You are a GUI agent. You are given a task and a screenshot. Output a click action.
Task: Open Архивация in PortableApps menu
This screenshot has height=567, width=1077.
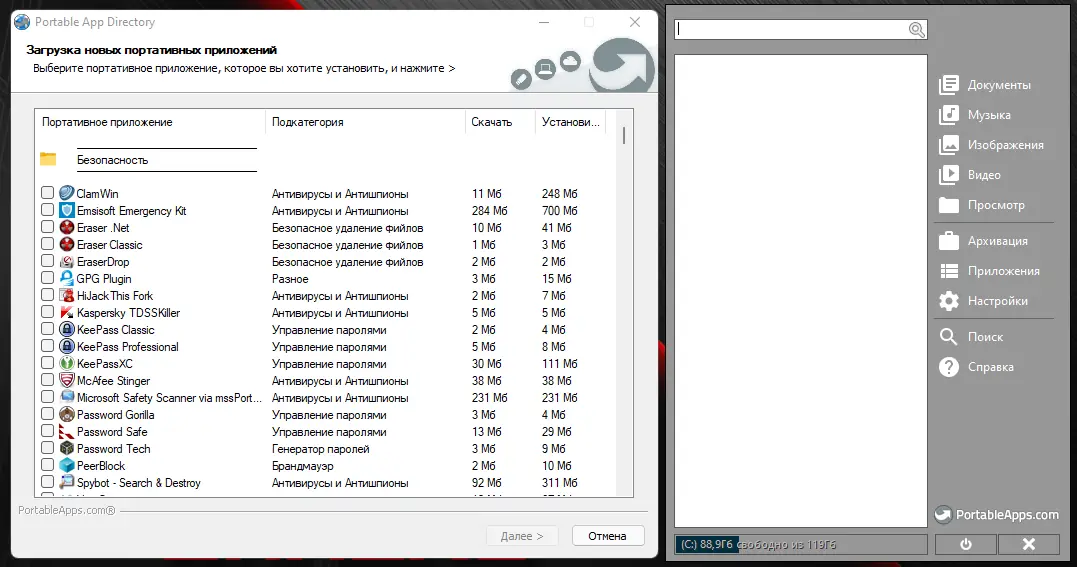tap(984, 241)
